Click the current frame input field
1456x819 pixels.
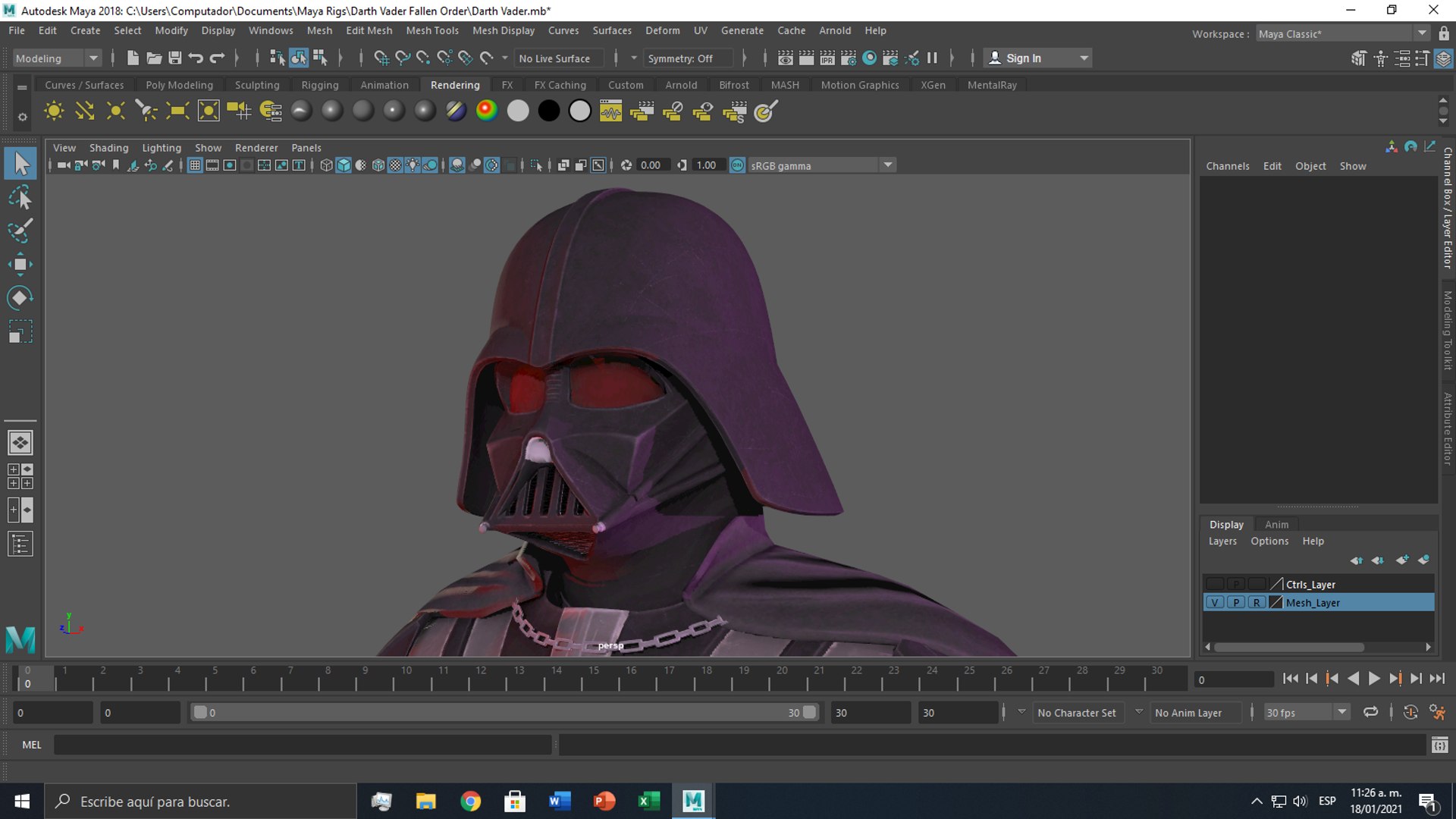pos(1234,679)
